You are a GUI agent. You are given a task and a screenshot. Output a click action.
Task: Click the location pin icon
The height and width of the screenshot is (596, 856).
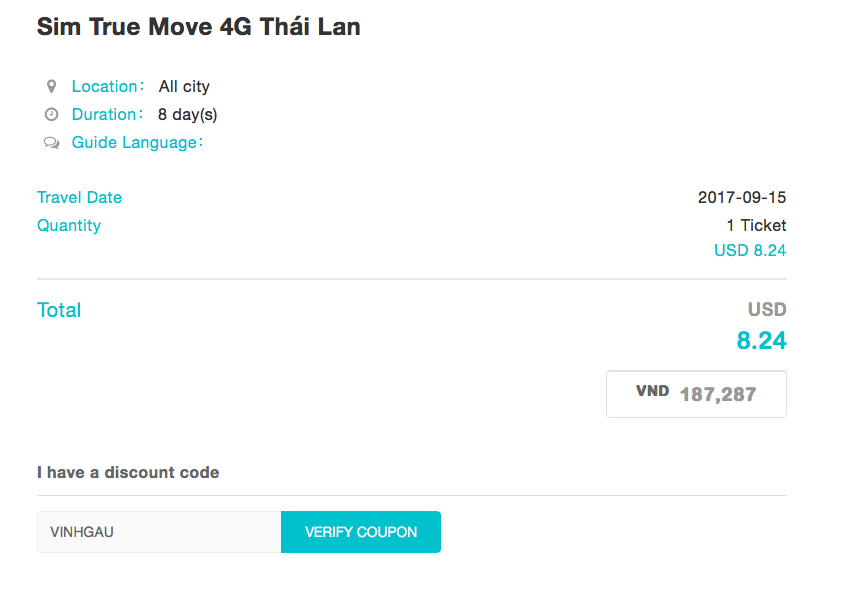pos(51,87)
